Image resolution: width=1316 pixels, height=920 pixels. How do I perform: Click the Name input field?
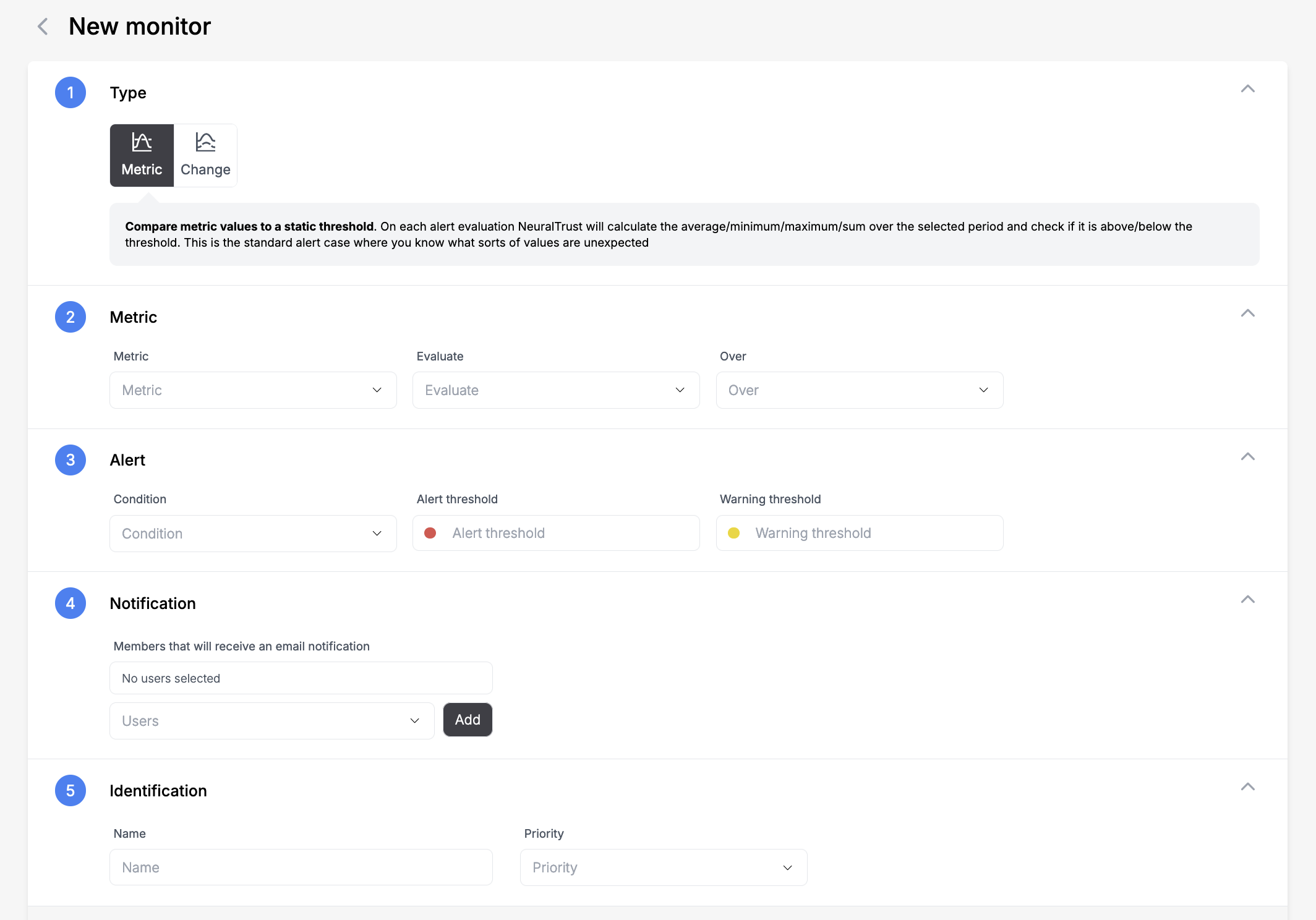tap(301, 867)
